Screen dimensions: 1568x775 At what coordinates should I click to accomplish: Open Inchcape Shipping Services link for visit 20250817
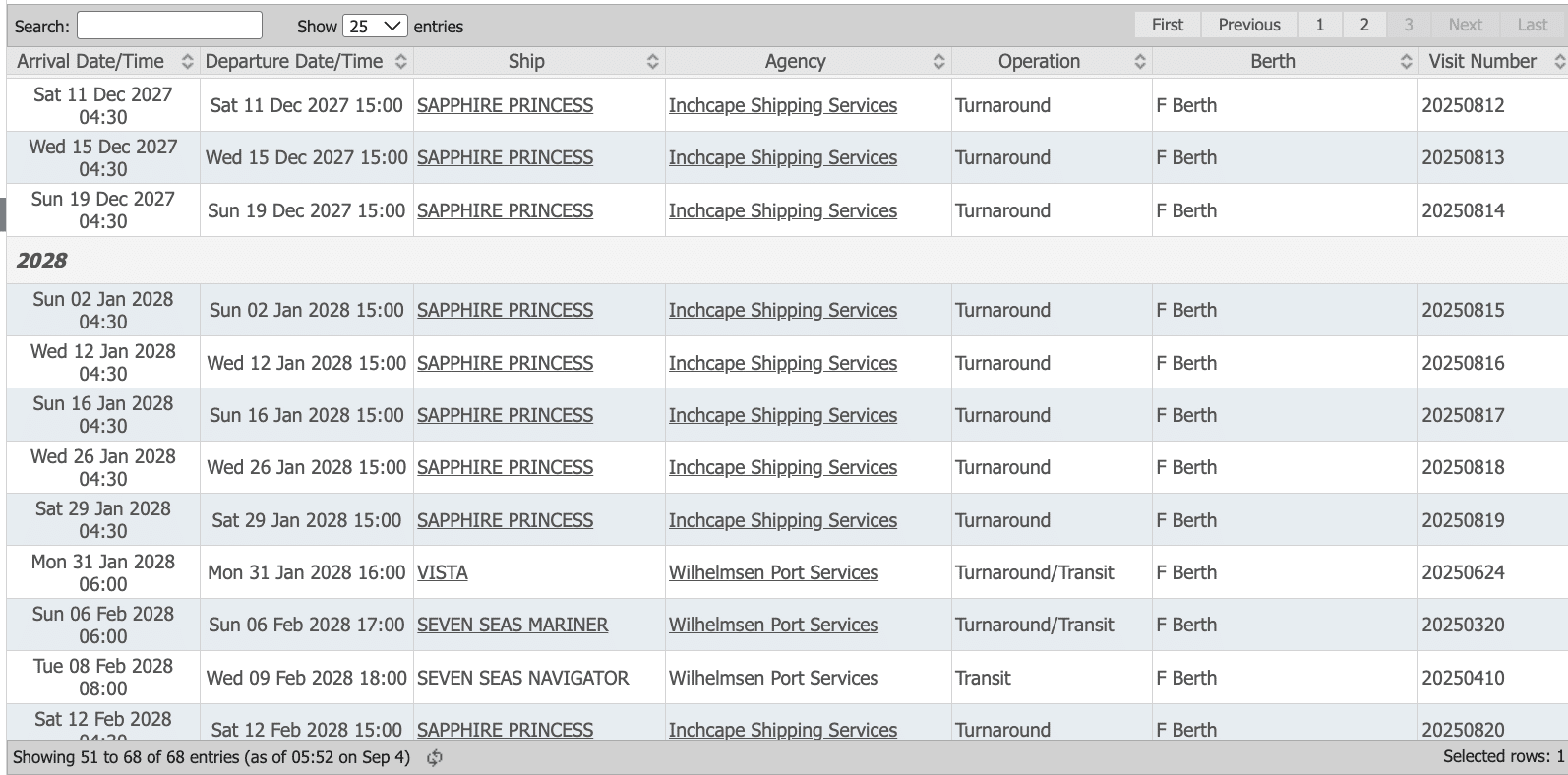tap(783, 415)
